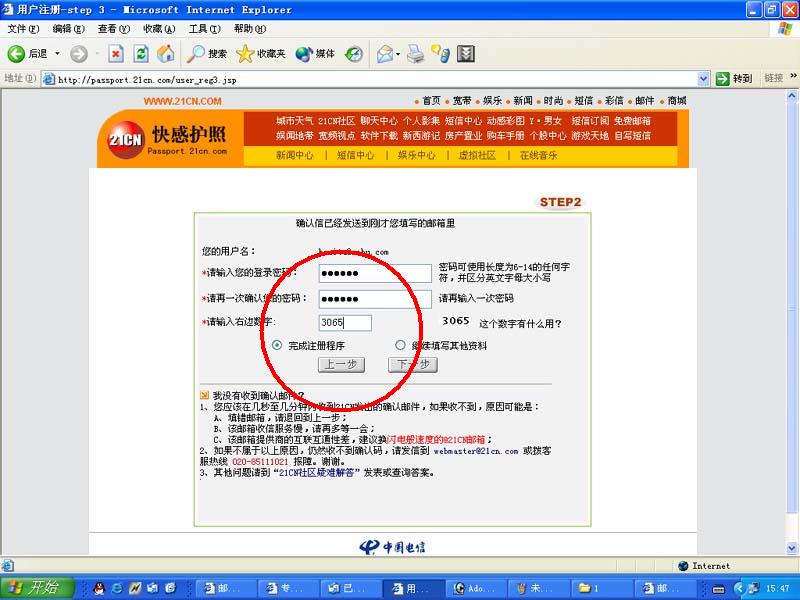Go to the Home page icon
The width and height of the screenshot is (800, 600).
(165, 54)
